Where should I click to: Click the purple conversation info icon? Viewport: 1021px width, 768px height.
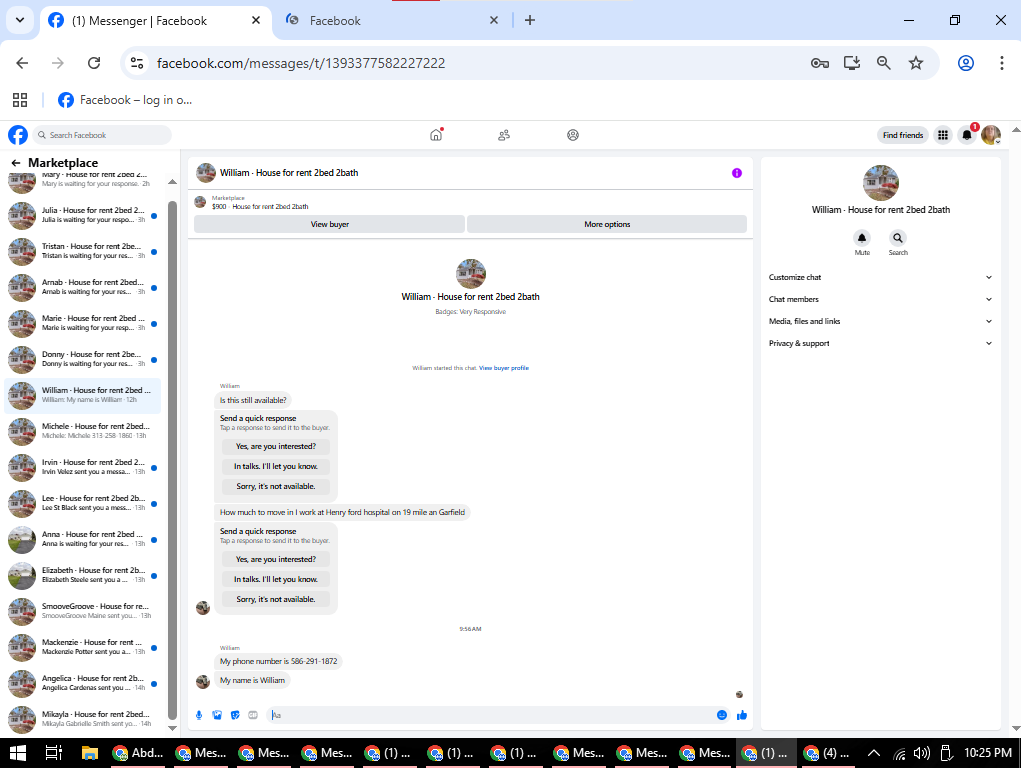[736, 173]
